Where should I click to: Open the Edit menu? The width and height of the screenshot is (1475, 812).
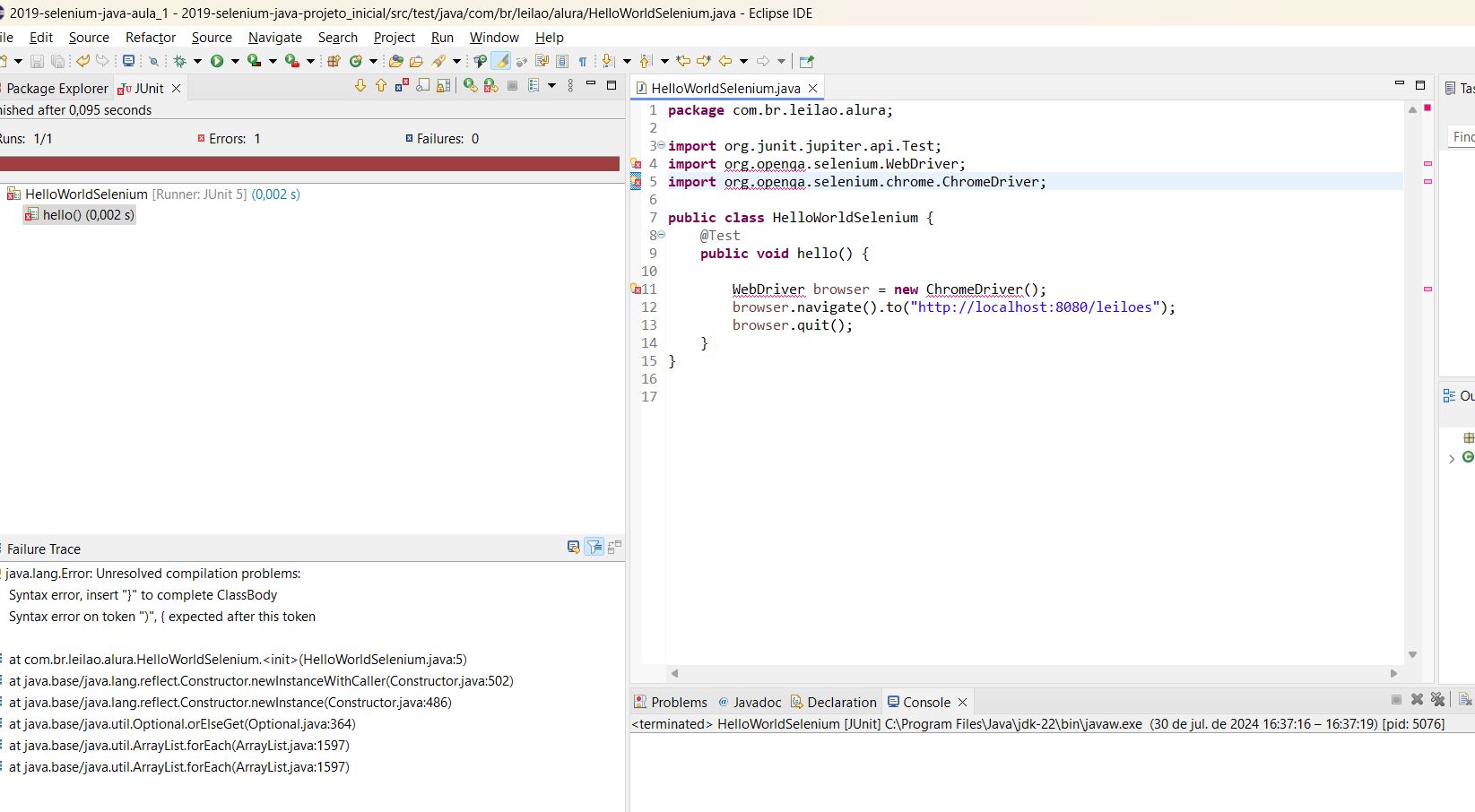(41, 38)
